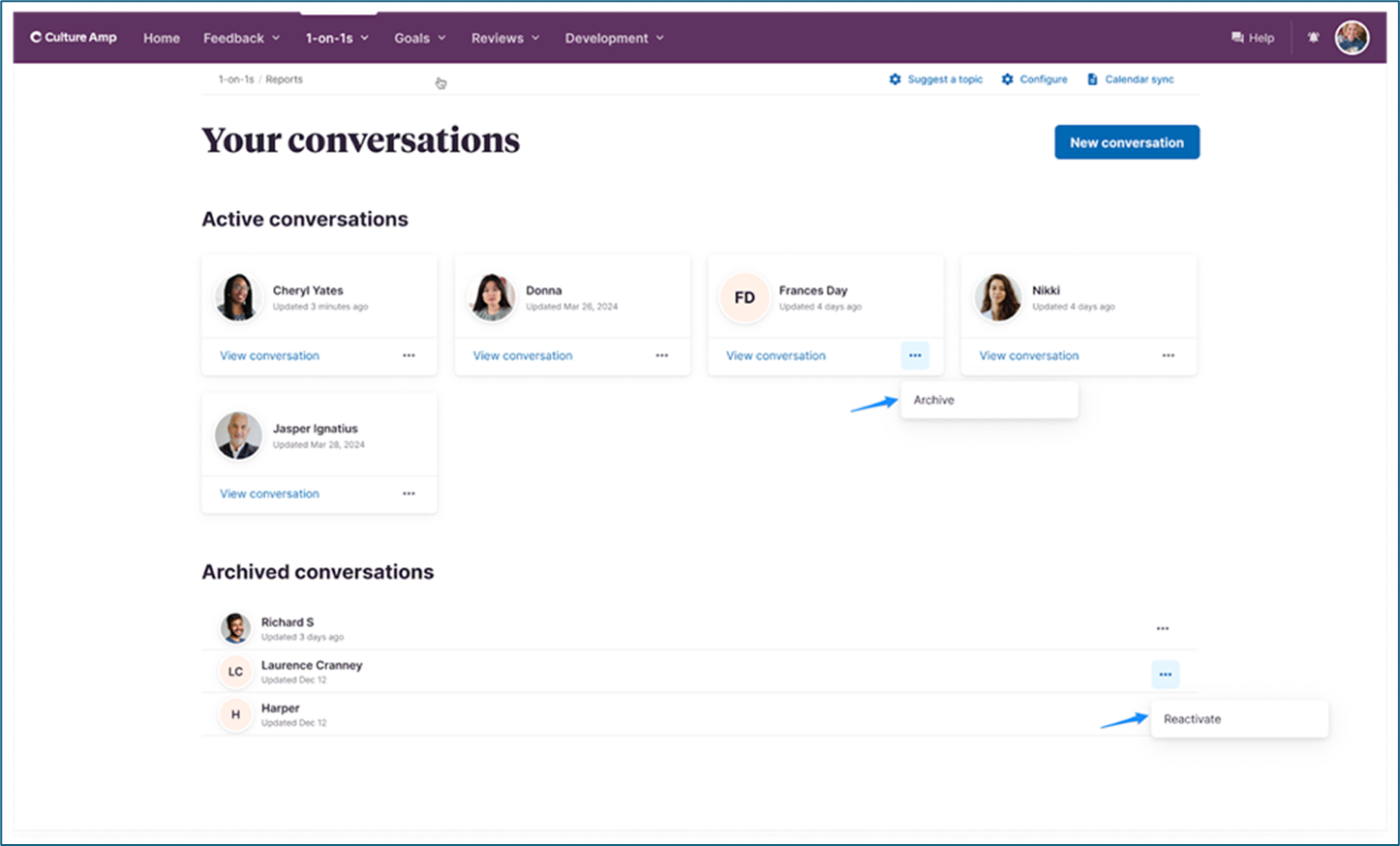Choose Reactivate from the popup menu

[1192, 719]
